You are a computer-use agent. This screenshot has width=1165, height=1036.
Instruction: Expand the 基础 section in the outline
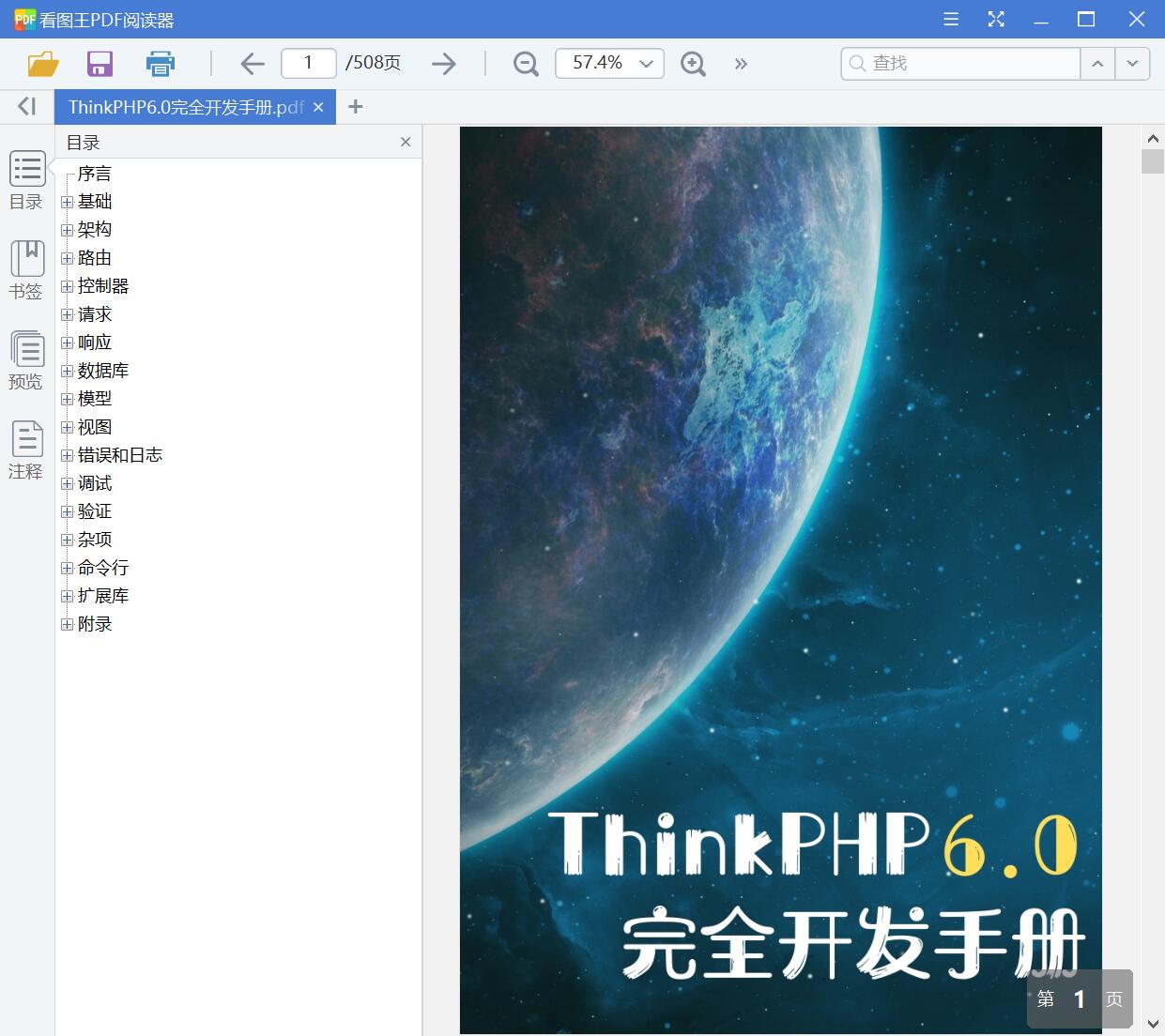(x=66, y=201)
